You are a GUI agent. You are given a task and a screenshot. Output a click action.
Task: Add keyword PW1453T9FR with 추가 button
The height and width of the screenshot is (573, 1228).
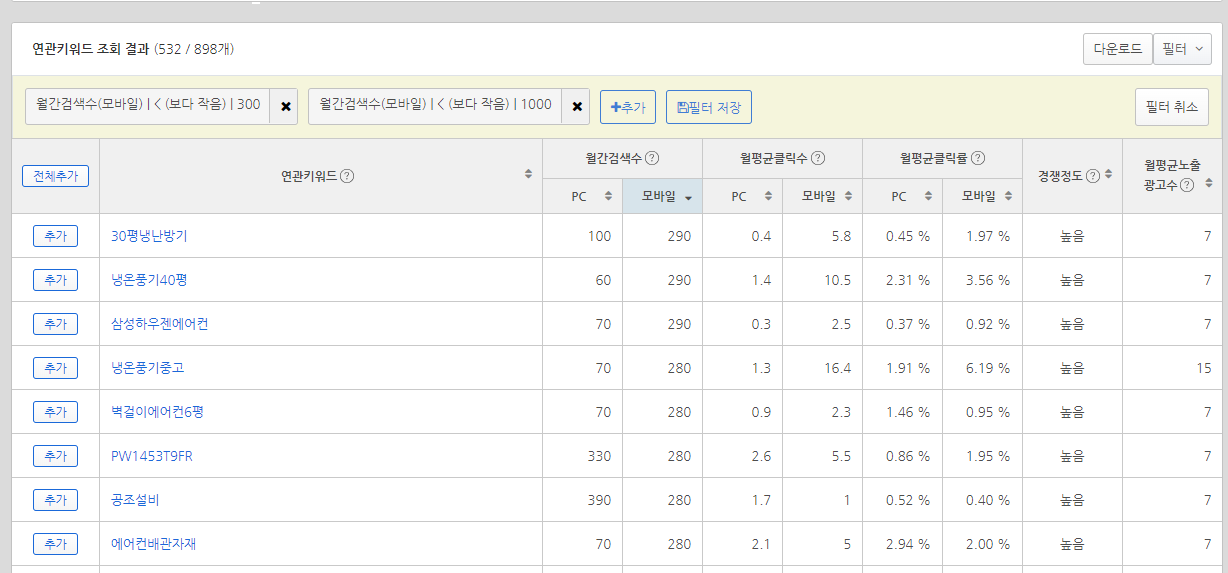(x=55, y=456)
